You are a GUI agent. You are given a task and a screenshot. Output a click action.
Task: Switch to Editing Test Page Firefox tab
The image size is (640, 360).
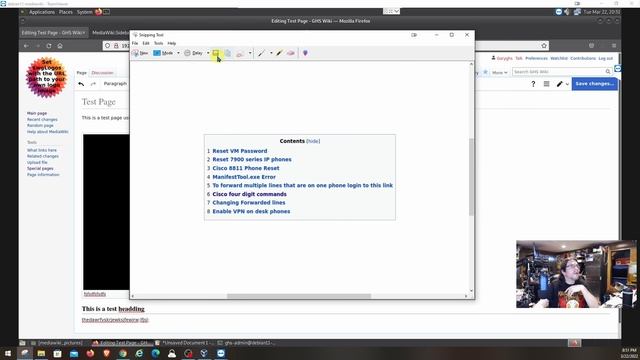click(x=53, y=33)
